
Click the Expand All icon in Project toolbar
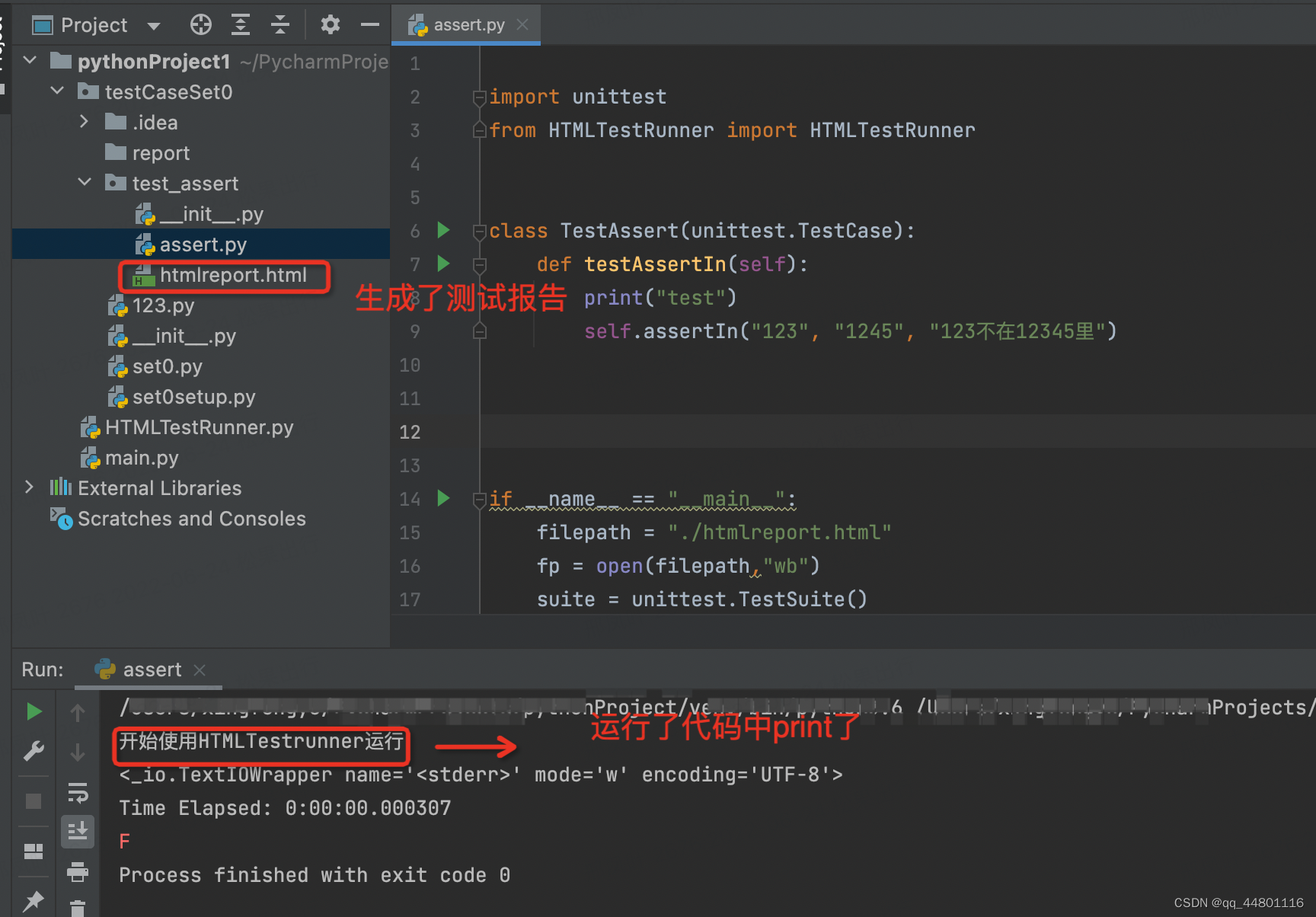click(x=241, y=25)
